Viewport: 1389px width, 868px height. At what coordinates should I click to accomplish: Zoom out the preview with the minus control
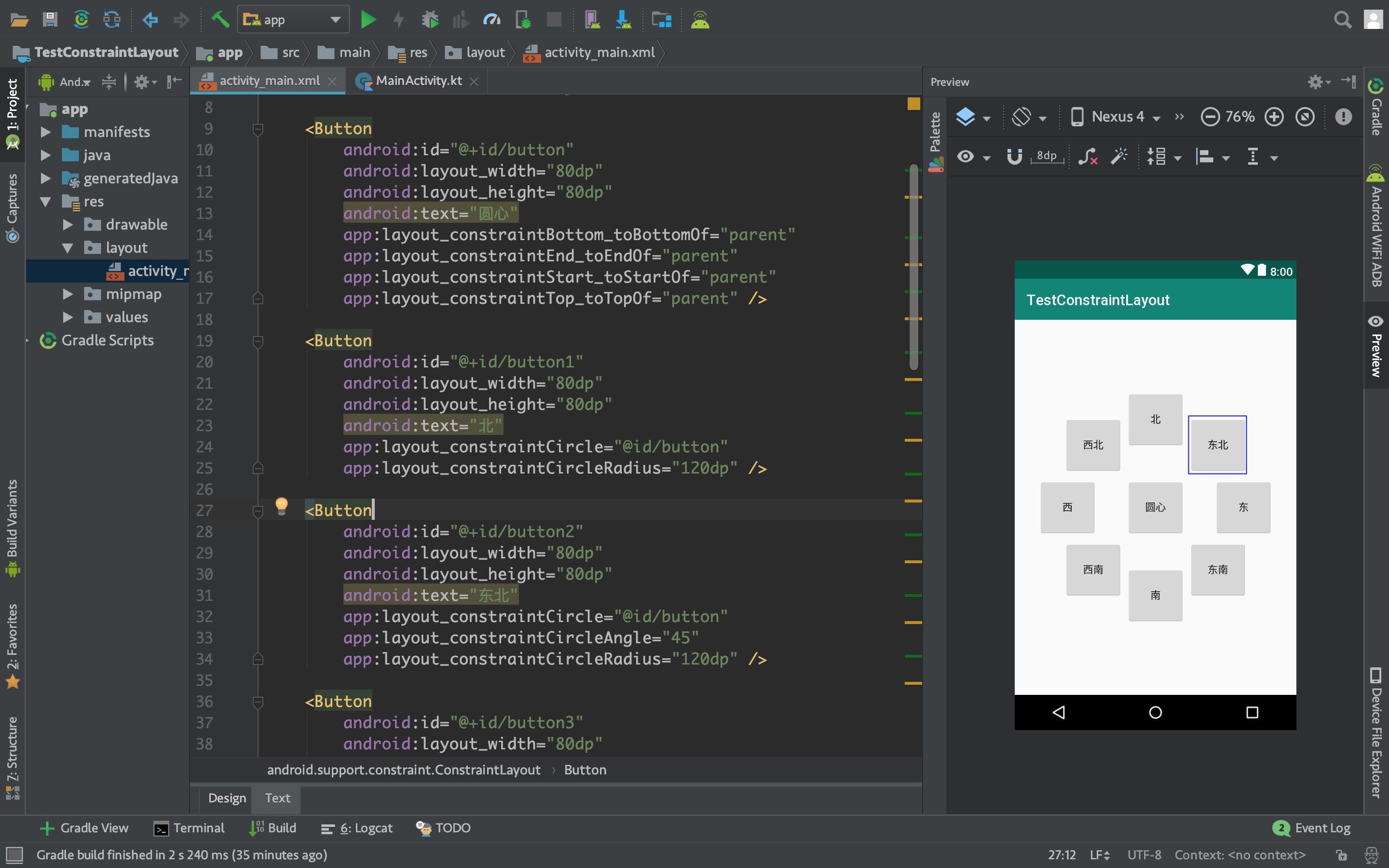(x=1210, y=117)
